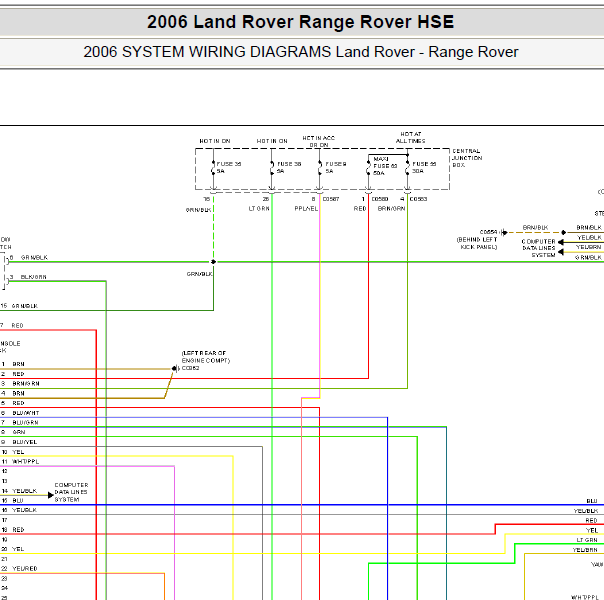The image size is (604, 600).
Task: Select the "FUSE 8 5A" label
Action: 336,168
